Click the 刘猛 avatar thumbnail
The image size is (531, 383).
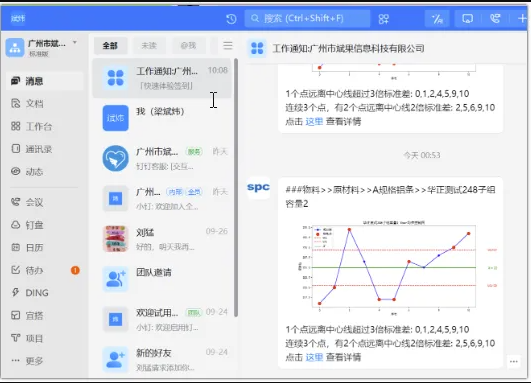[115, 239]
